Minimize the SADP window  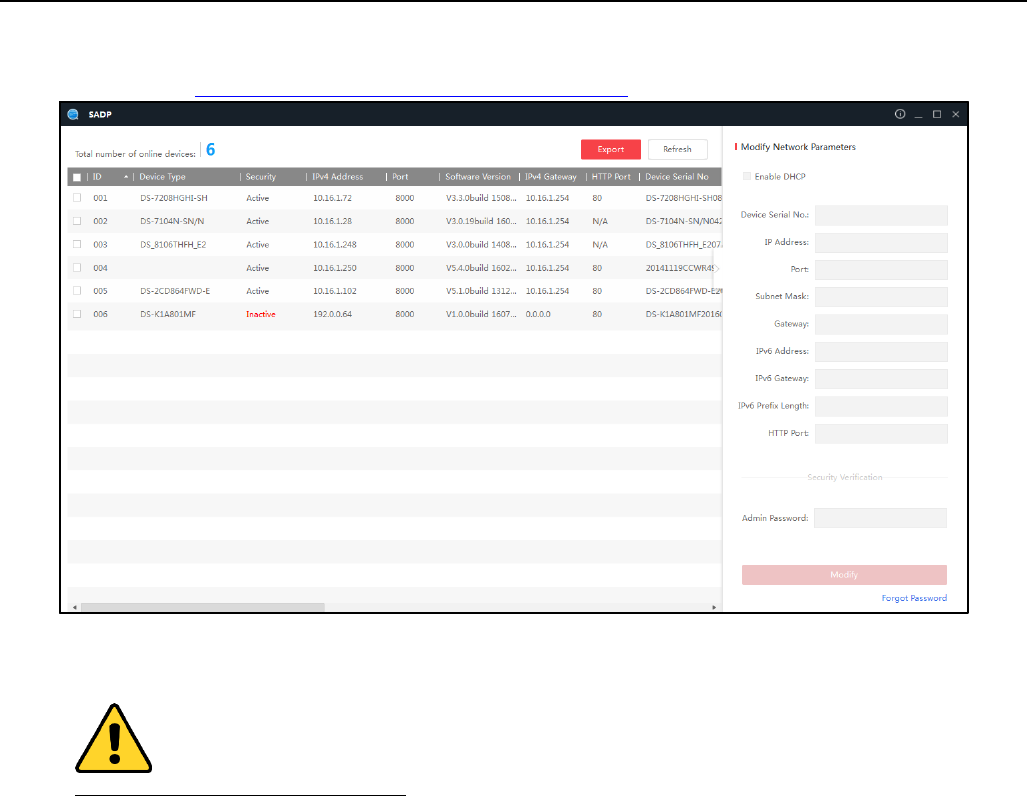click(x=918, y=115)
